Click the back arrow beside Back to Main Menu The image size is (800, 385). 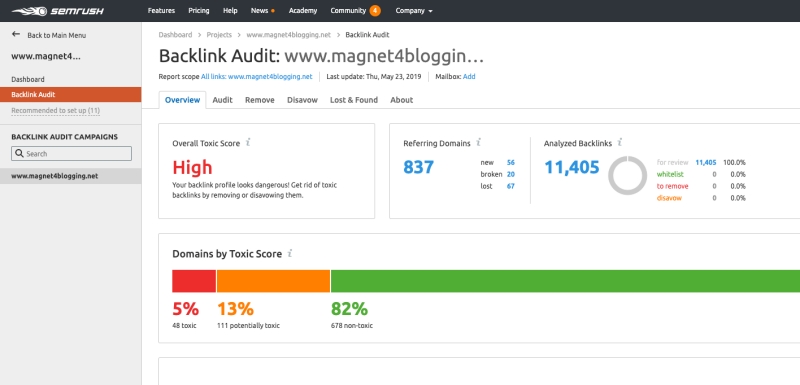coord(16,34)
